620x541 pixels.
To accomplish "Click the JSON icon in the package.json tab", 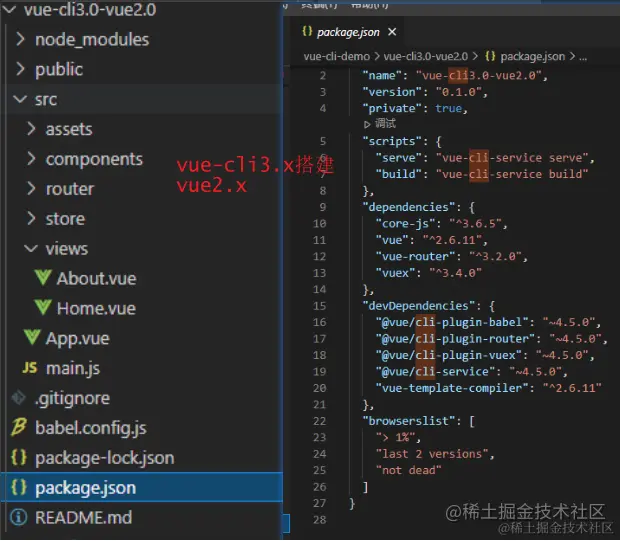I will pyautogui.click(x=307, y=31).
